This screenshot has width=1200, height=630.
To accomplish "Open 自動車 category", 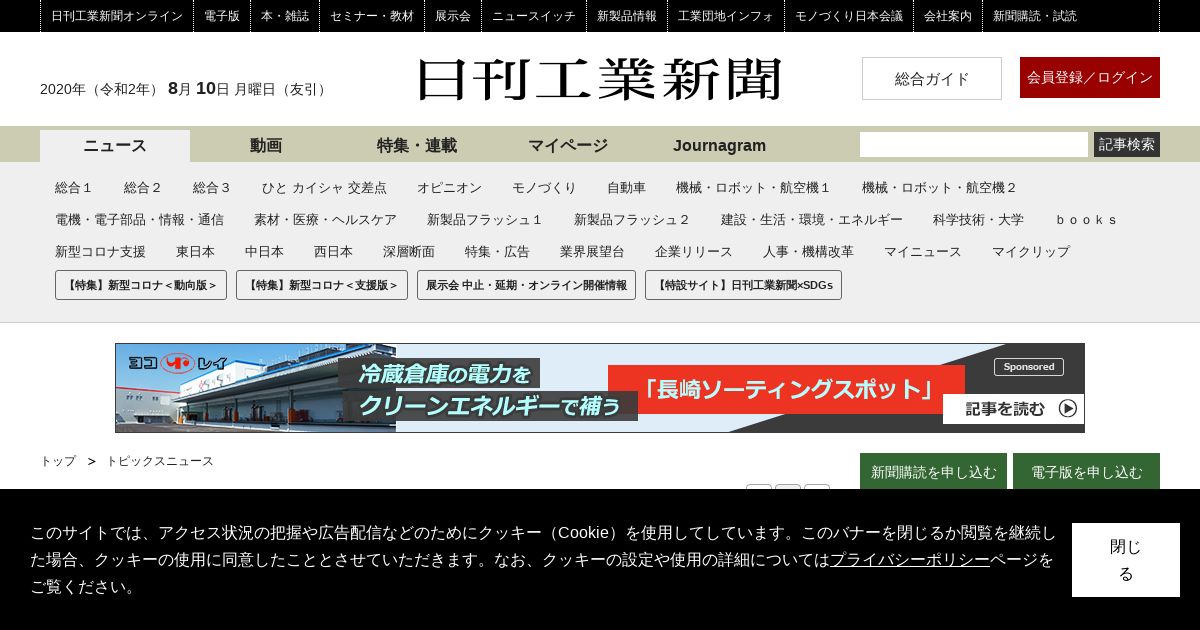I will 626,188.
